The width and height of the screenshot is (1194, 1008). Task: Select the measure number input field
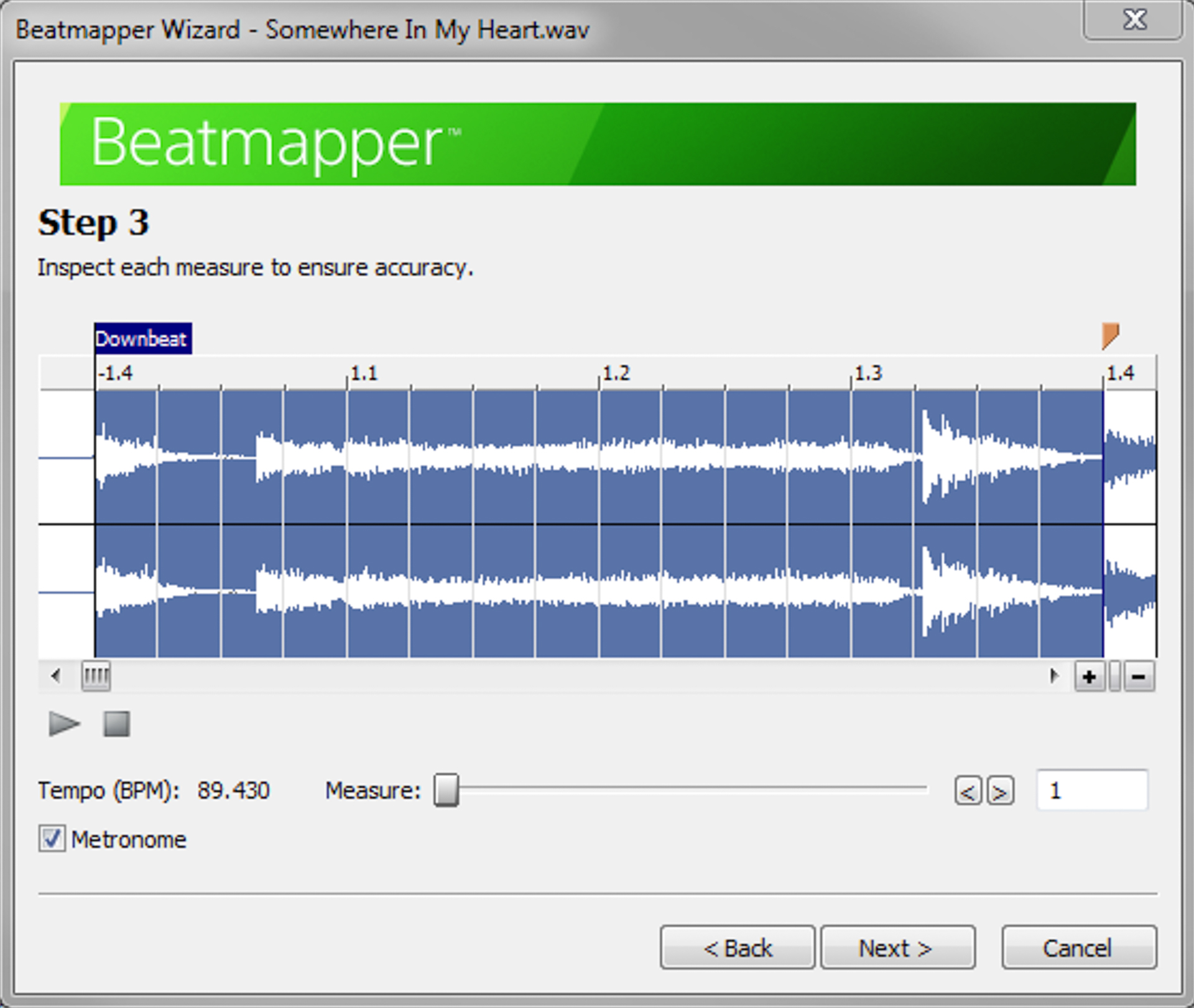click(x=1092, y=790)
